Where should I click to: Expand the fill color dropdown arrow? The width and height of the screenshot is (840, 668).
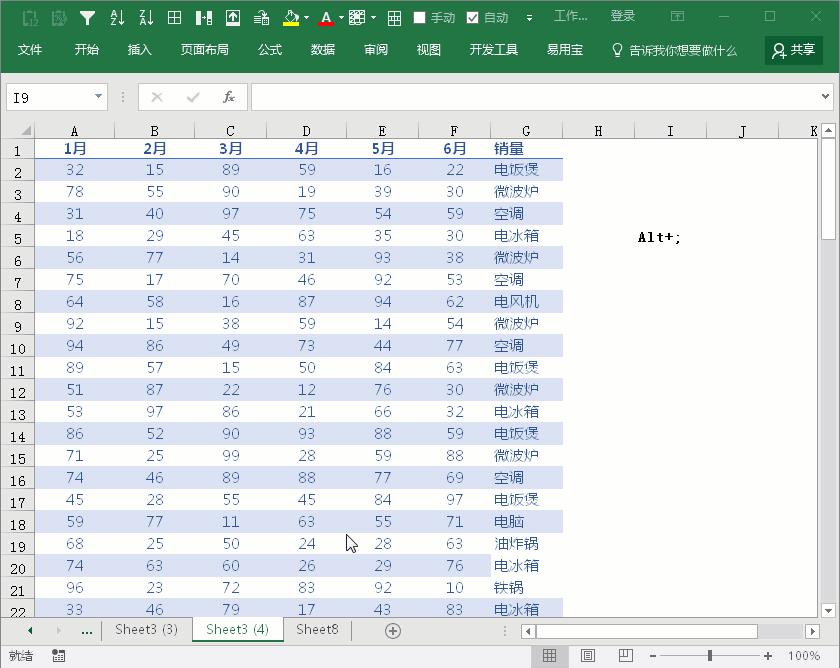pyautogui.click(x=305, y=18)
